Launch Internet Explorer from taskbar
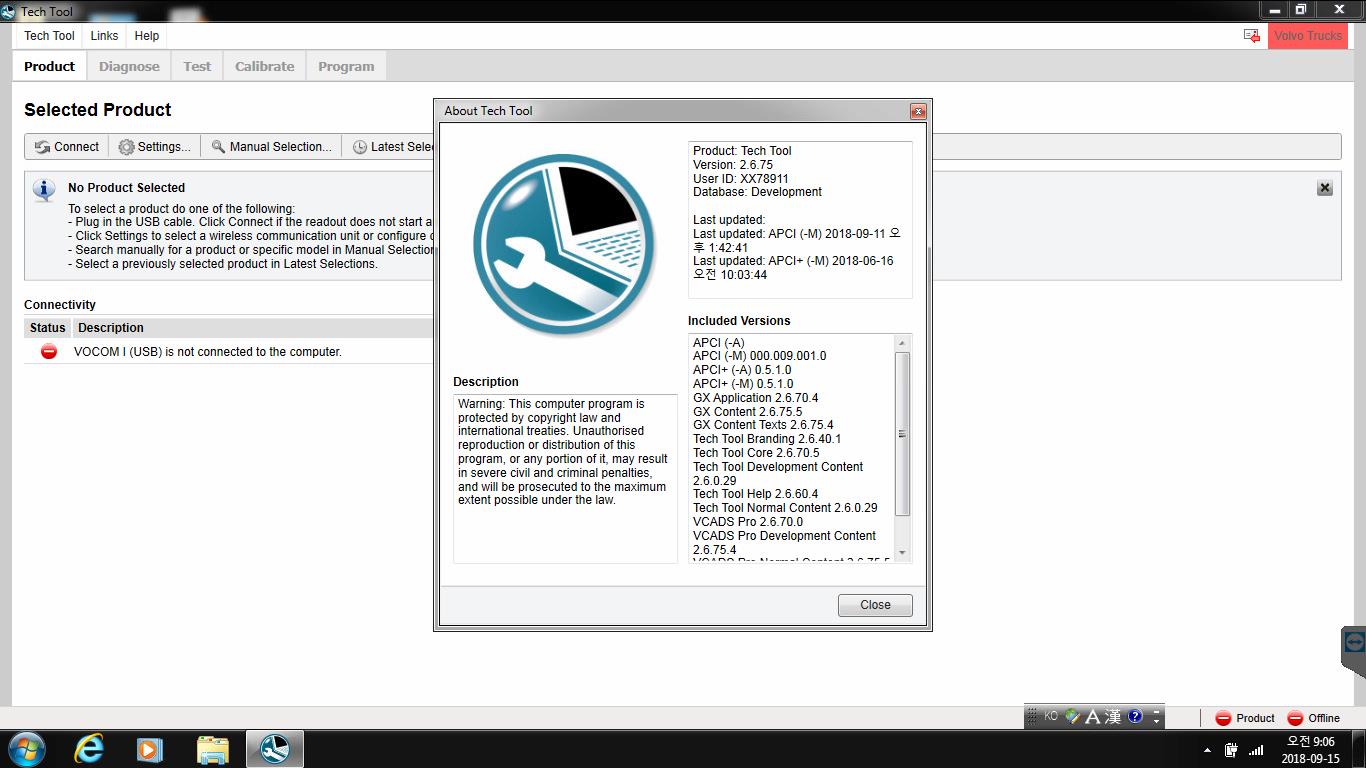The image size is (1366, 768). coord(89,748)
